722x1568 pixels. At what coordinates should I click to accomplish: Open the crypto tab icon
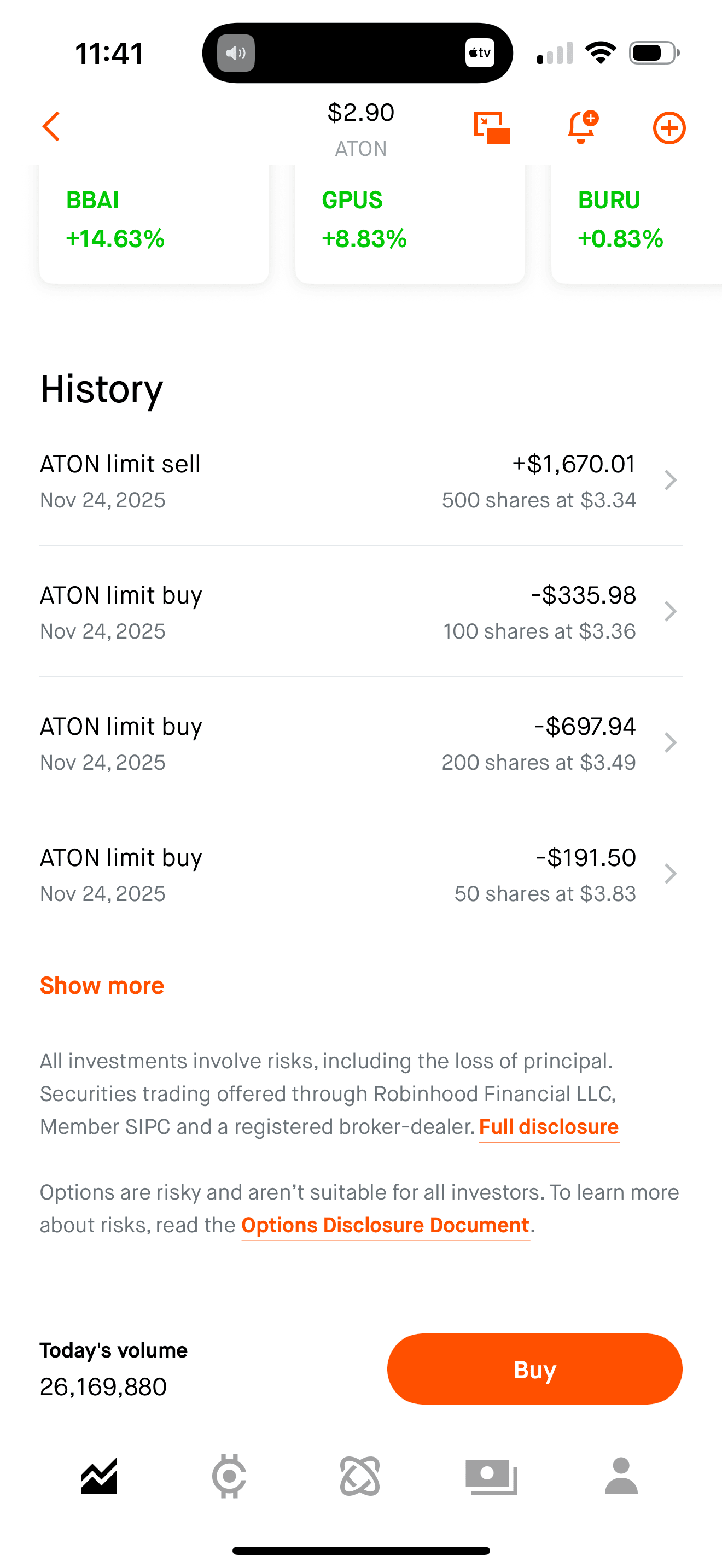[x=230, y=1476]
